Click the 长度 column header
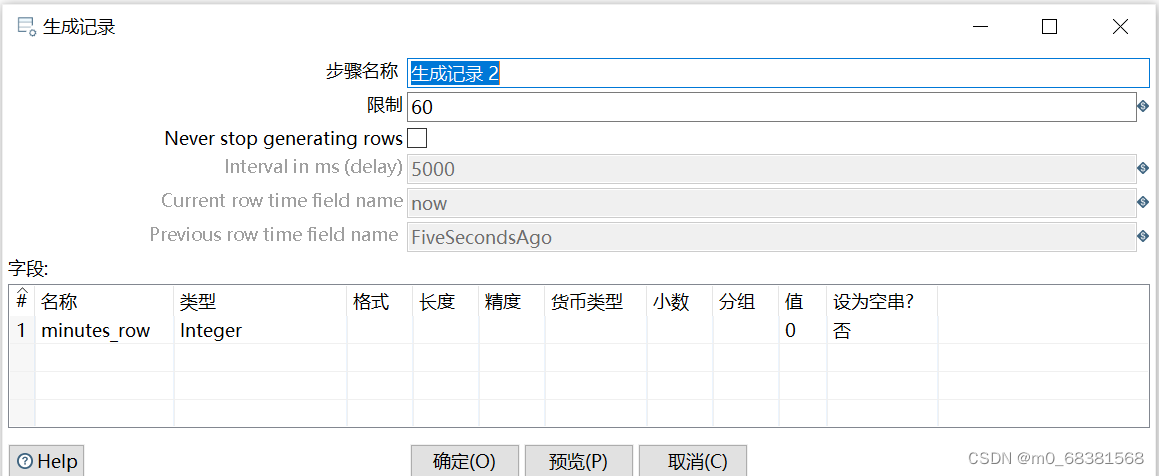1159x476 pixels. [446, 302]
